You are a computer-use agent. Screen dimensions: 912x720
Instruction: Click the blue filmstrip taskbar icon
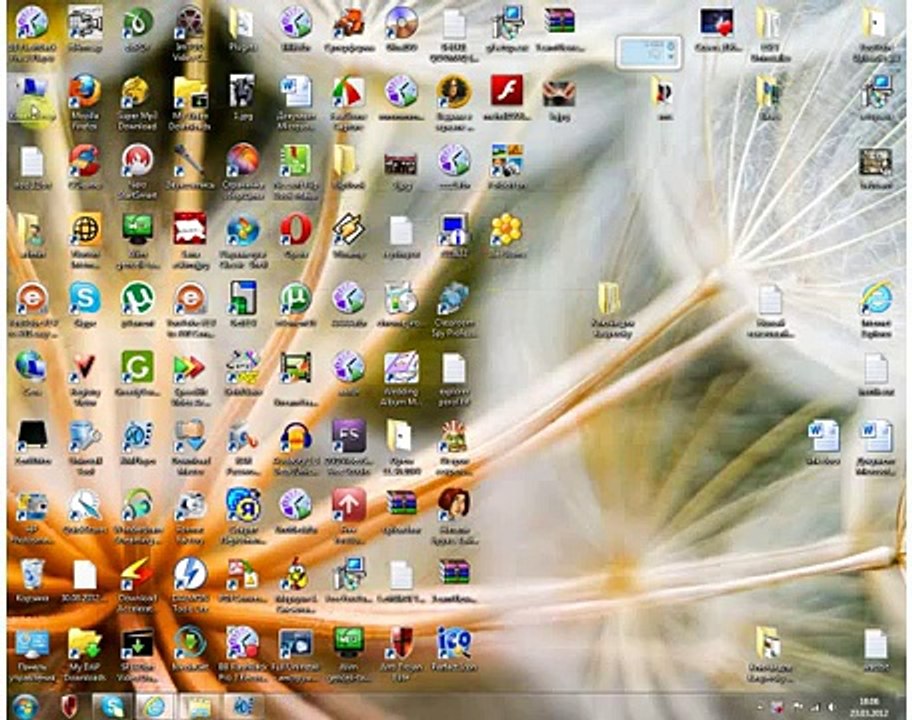click(242, 707)
